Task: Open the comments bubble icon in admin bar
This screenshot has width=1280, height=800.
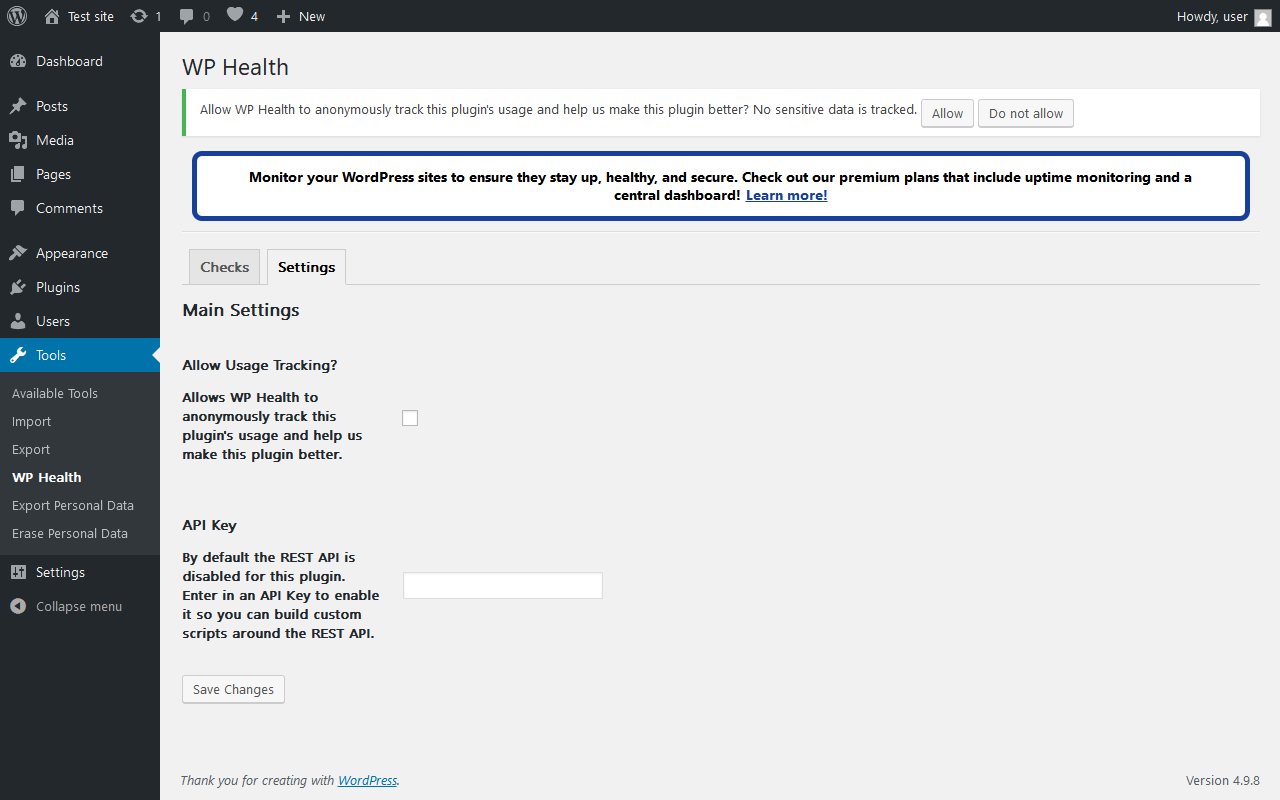Action: (x=187, y=16)
